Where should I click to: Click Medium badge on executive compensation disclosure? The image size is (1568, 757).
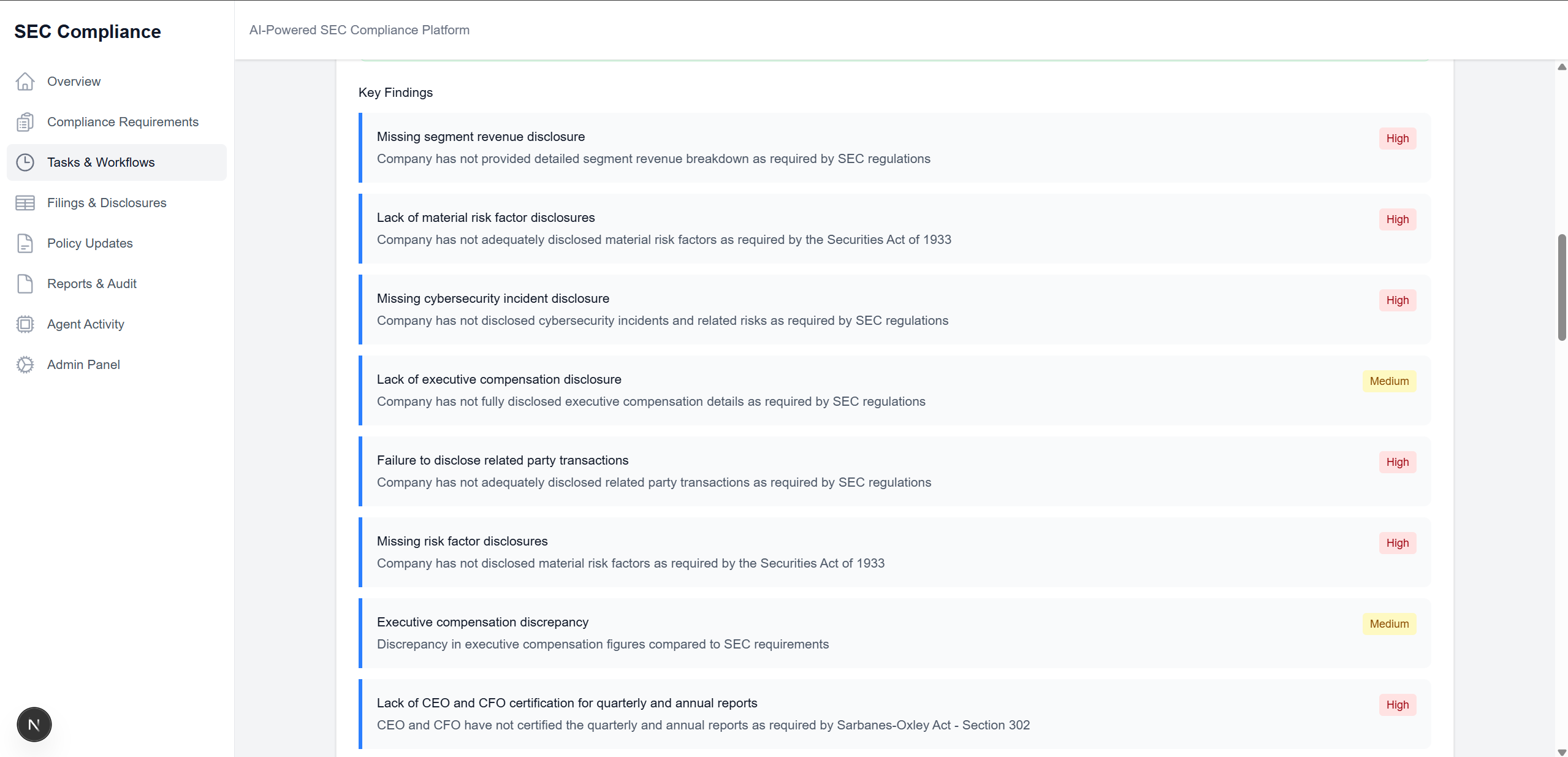coord(1389,381)
